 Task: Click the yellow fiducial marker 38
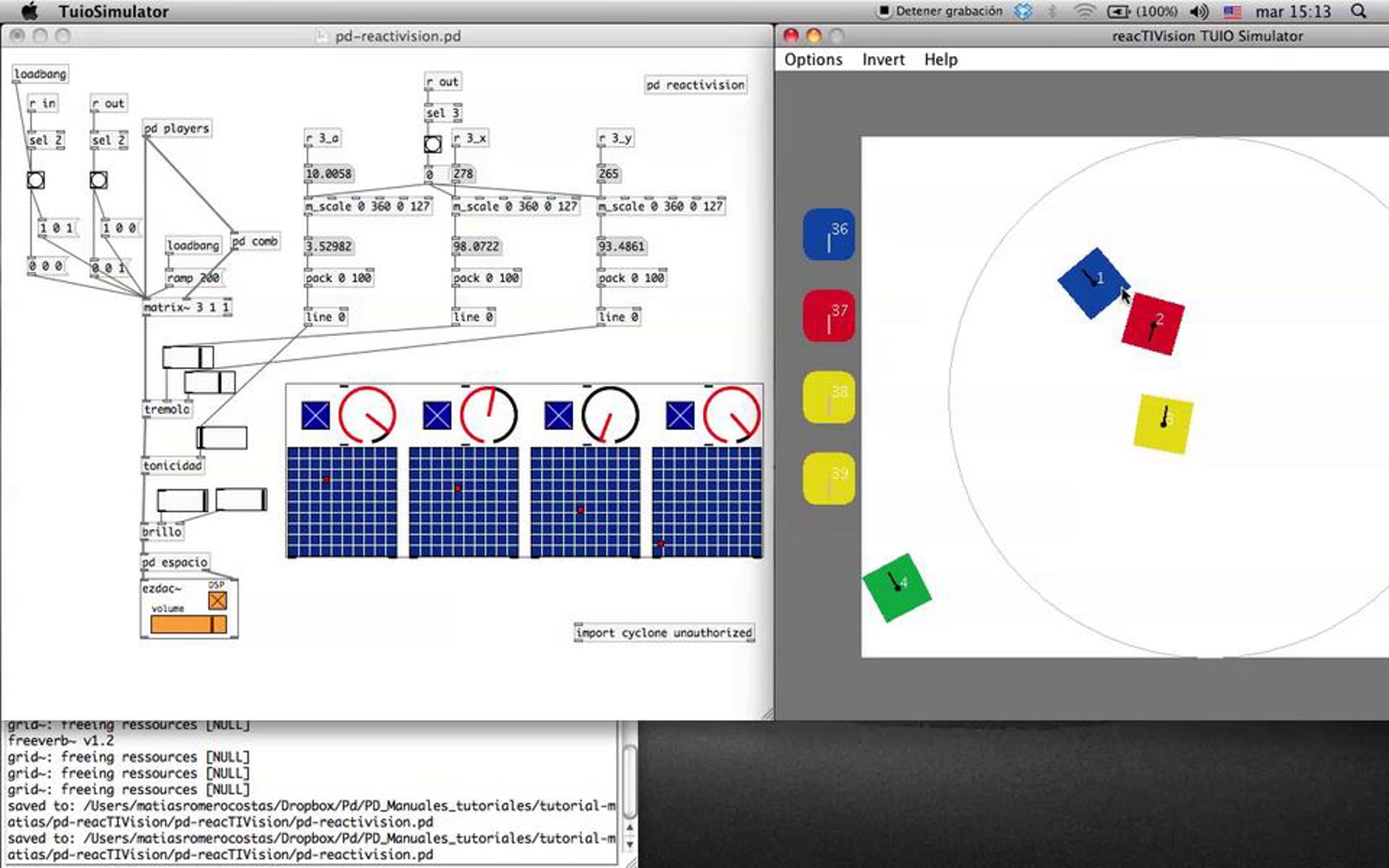click(829, 397)
